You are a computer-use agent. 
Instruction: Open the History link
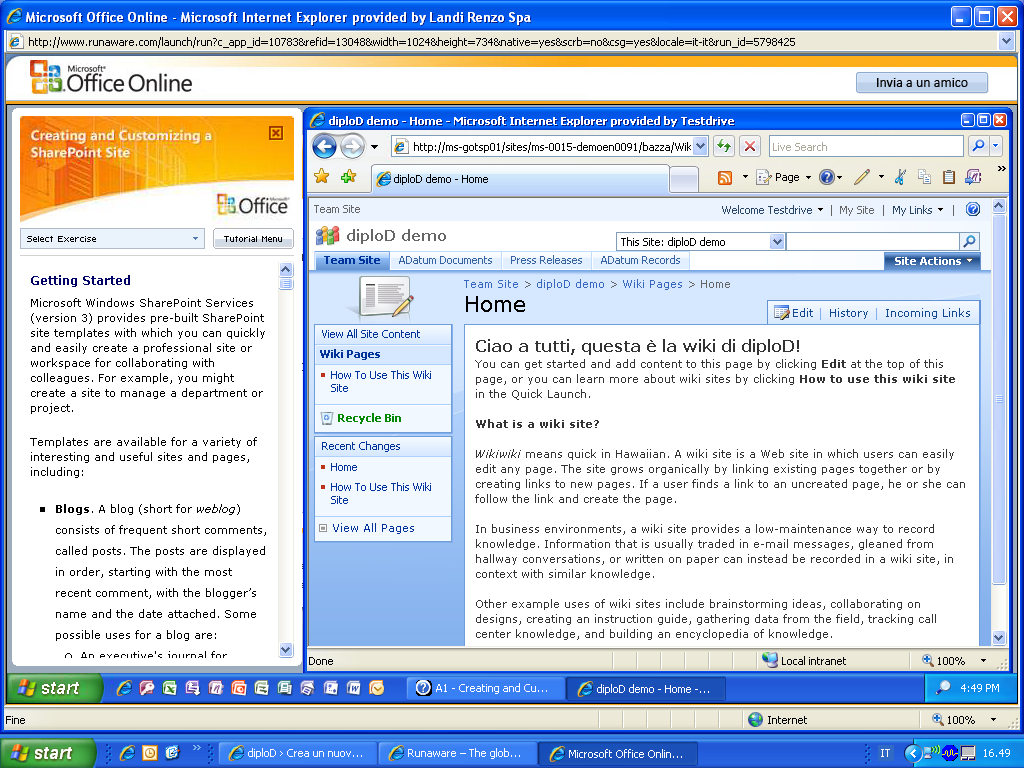pyautogui.click(x=848, y=313)
